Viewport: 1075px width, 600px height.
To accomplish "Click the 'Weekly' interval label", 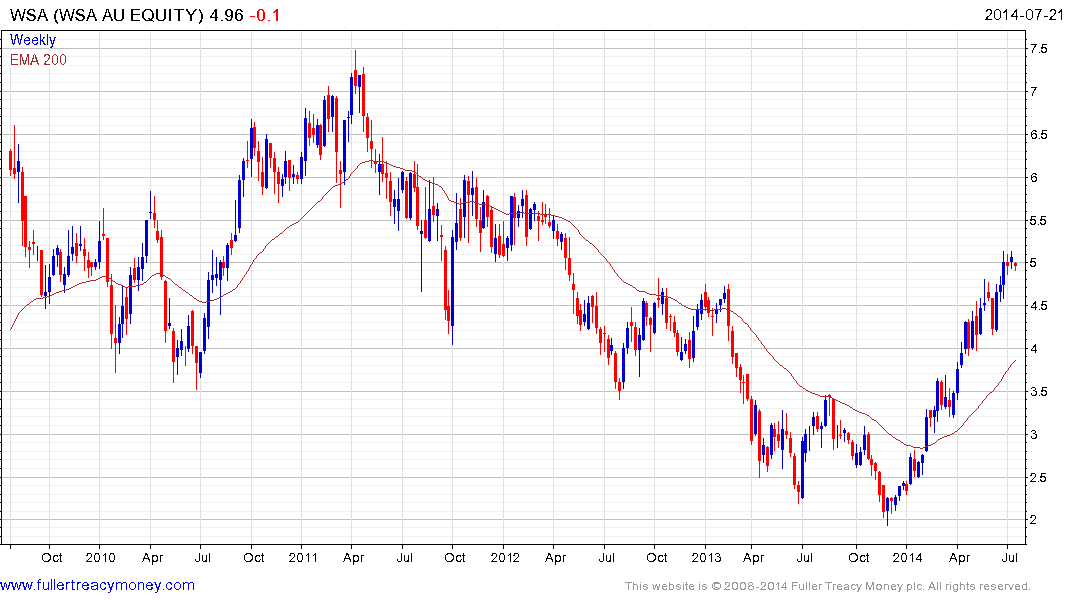I will (x=33, y=40).
